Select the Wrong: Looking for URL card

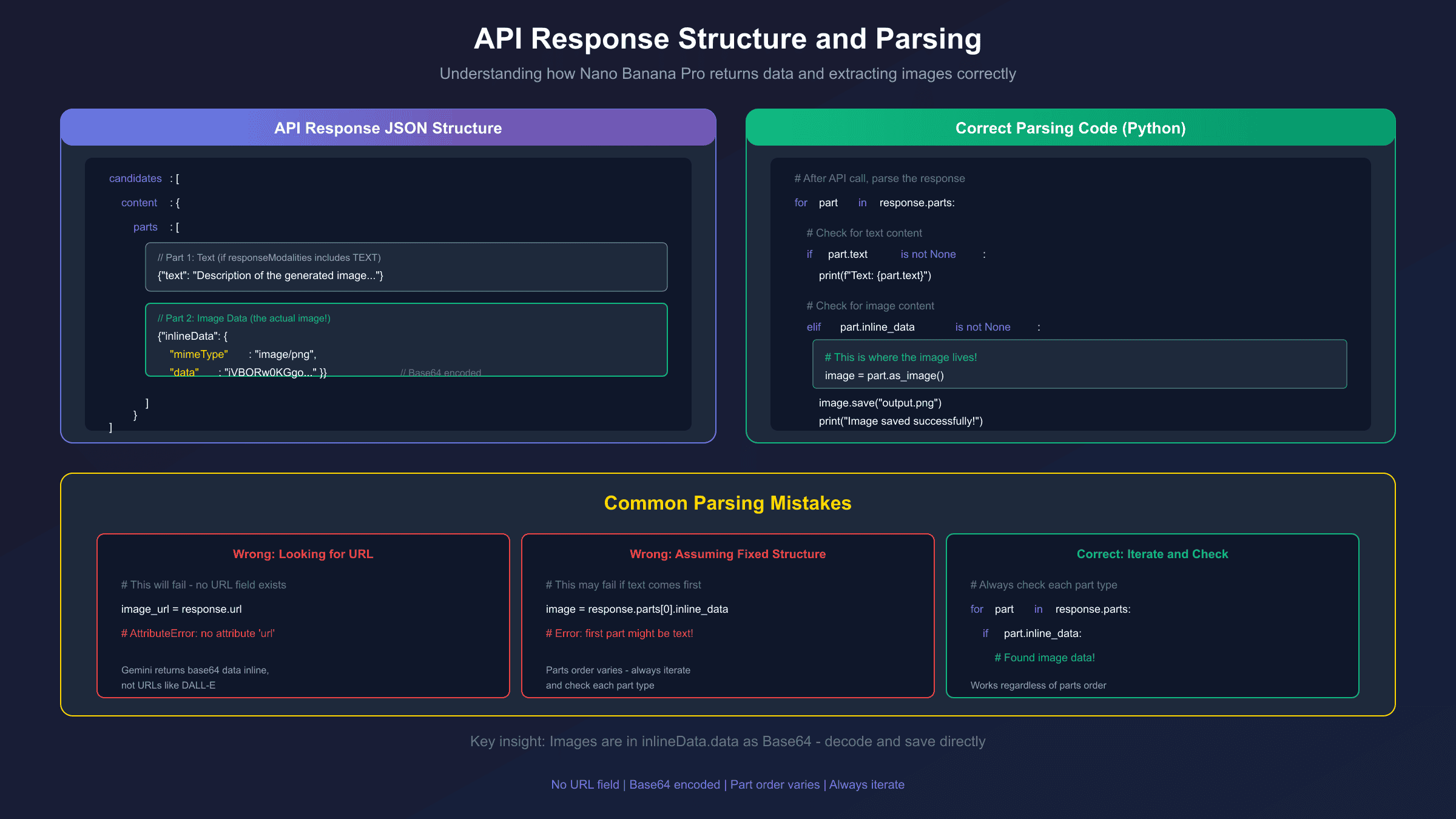coord(303,613)
